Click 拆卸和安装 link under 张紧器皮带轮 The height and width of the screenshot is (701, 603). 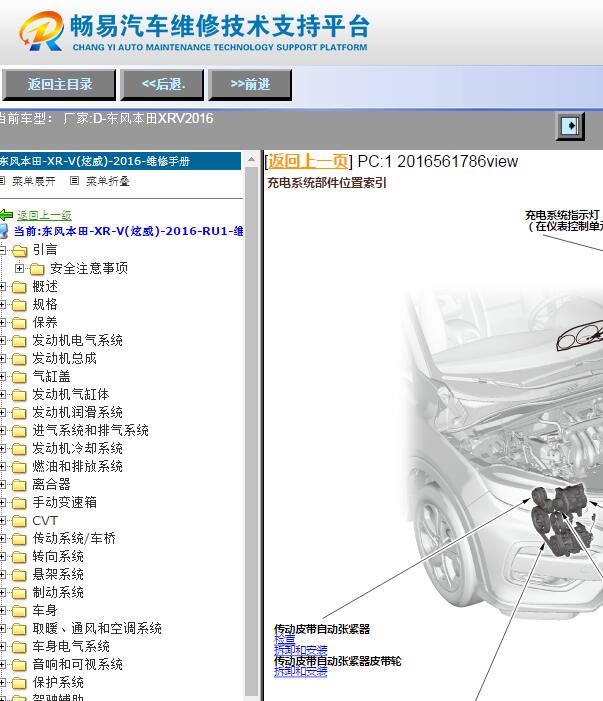click(300, 671)
